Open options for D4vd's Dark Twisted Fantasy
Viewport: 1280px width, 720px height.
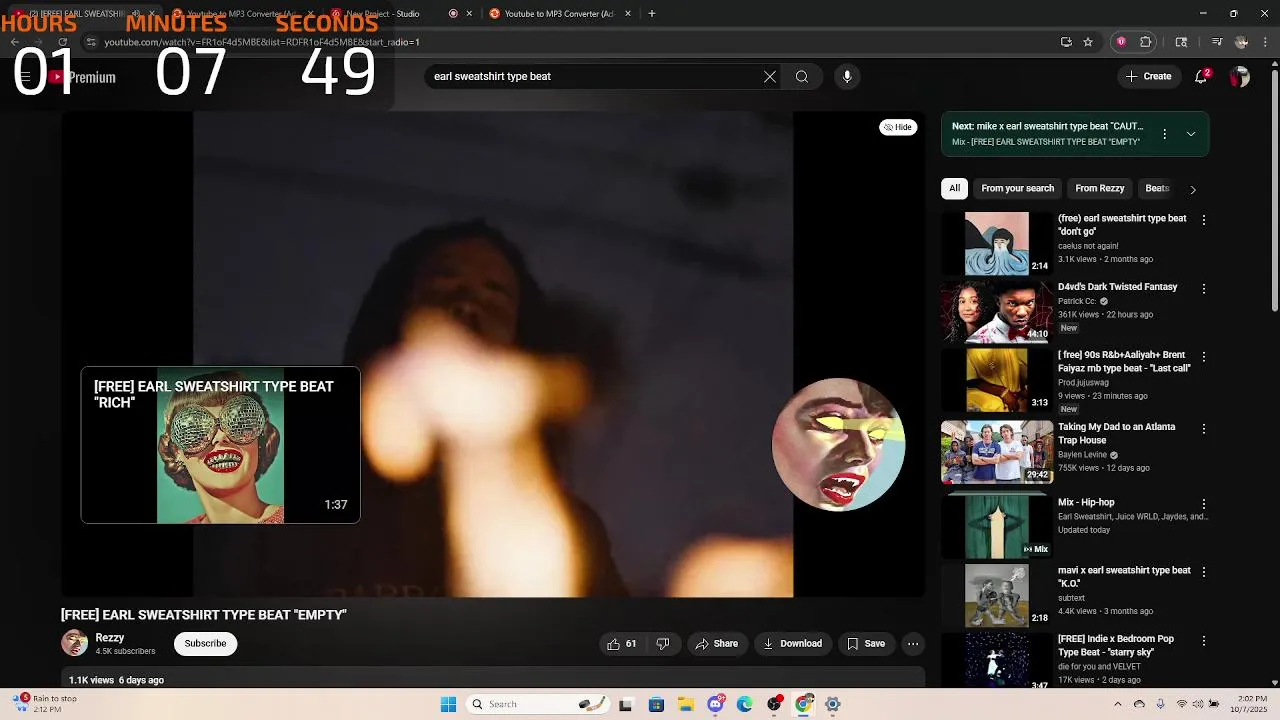point(1204,289)
